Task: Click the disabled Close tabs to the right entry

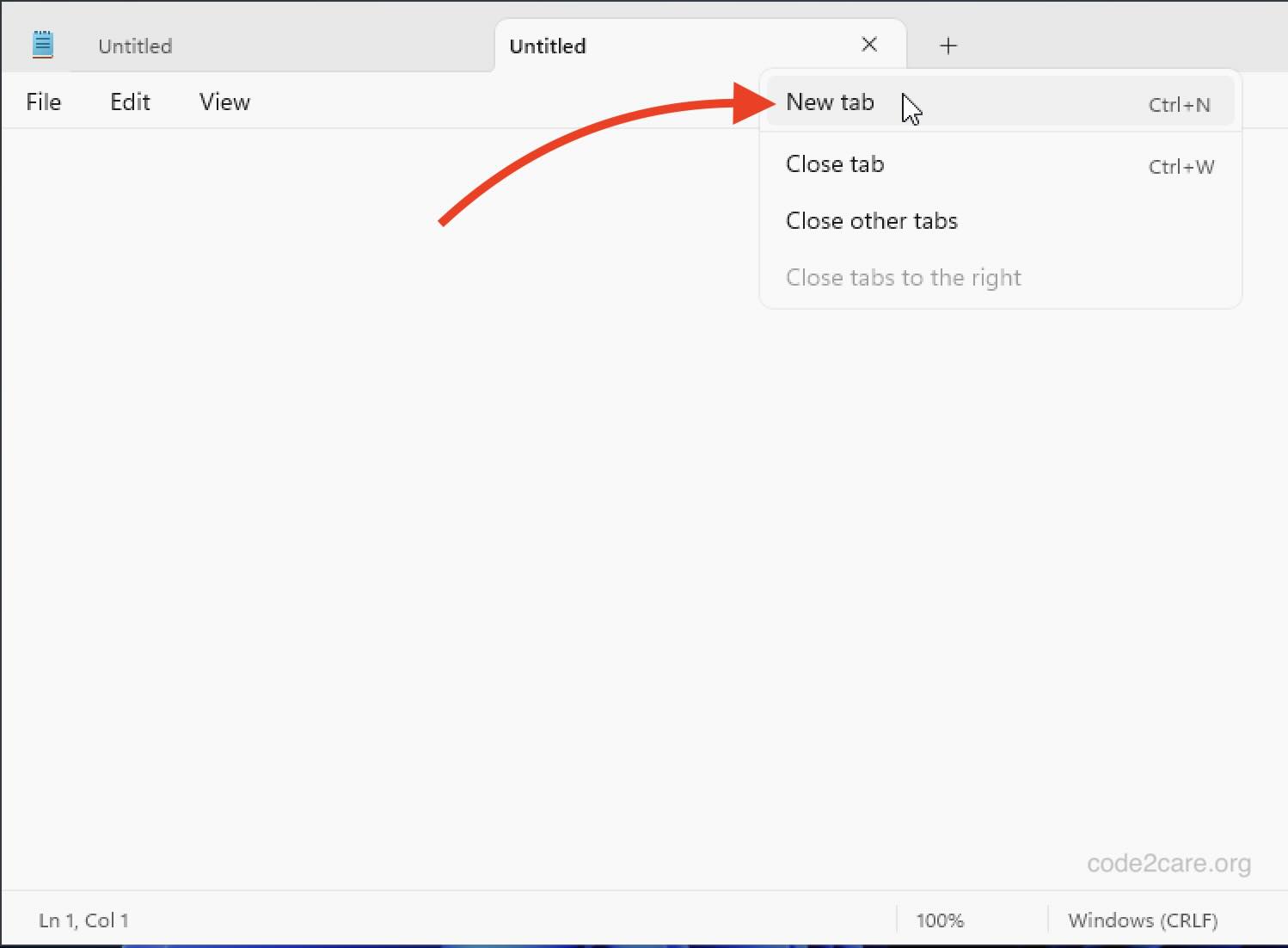Action: [903, 277]
